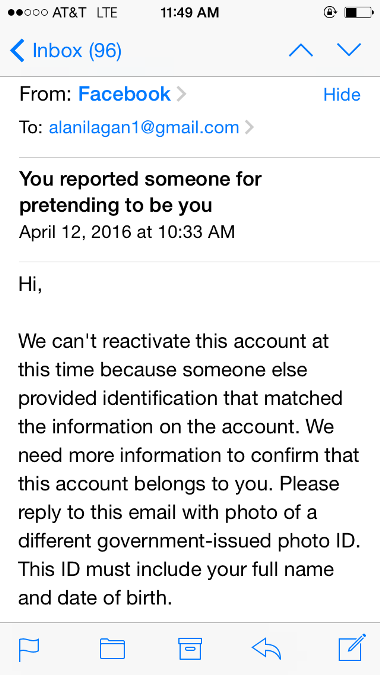Open recipient alanilagan1@gmail.com
380x675 pixels.
(x=144, y=127)
